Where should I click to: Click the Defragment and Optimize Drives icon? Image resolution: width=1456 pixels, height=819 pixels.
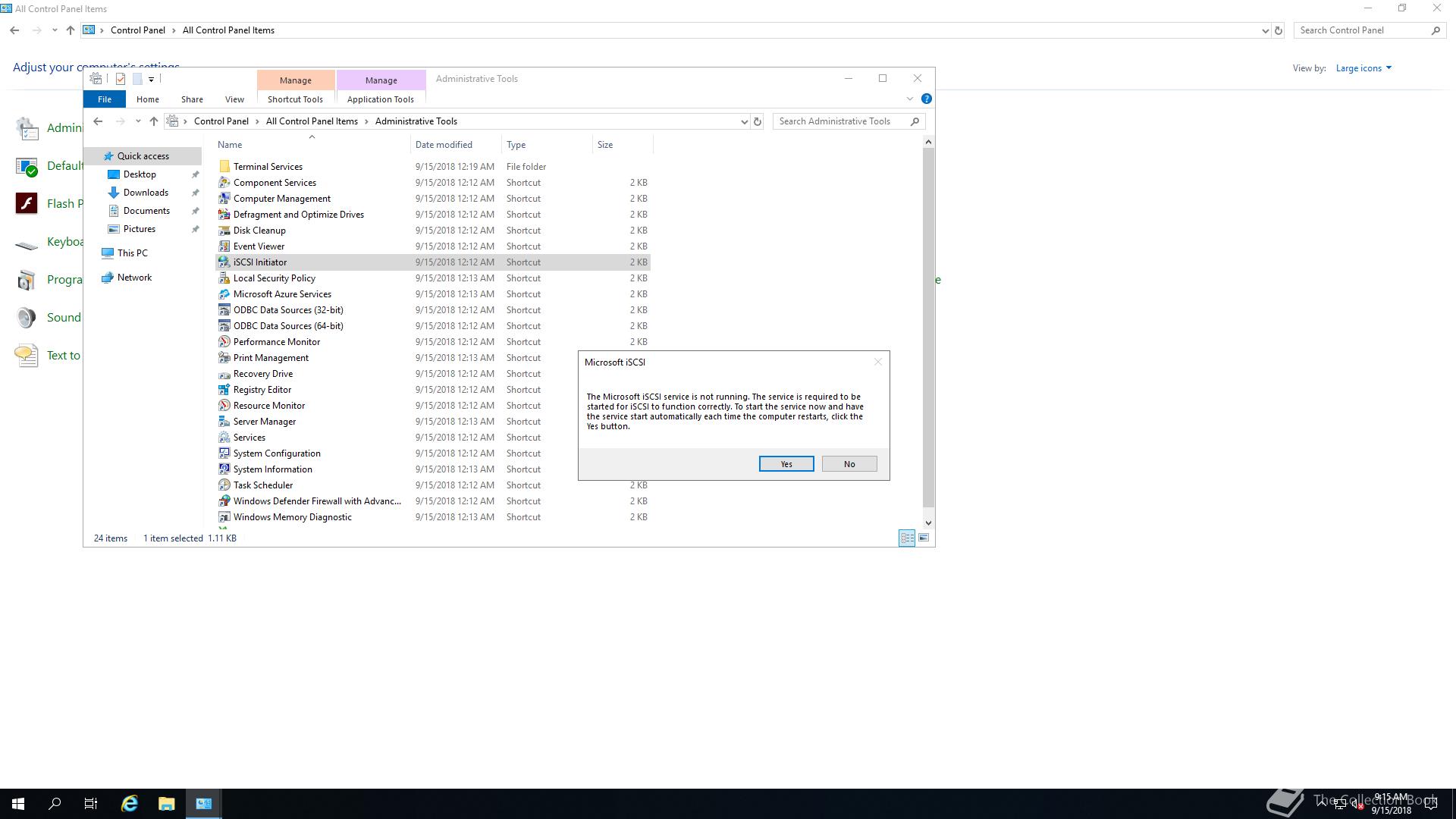point(224,215)
